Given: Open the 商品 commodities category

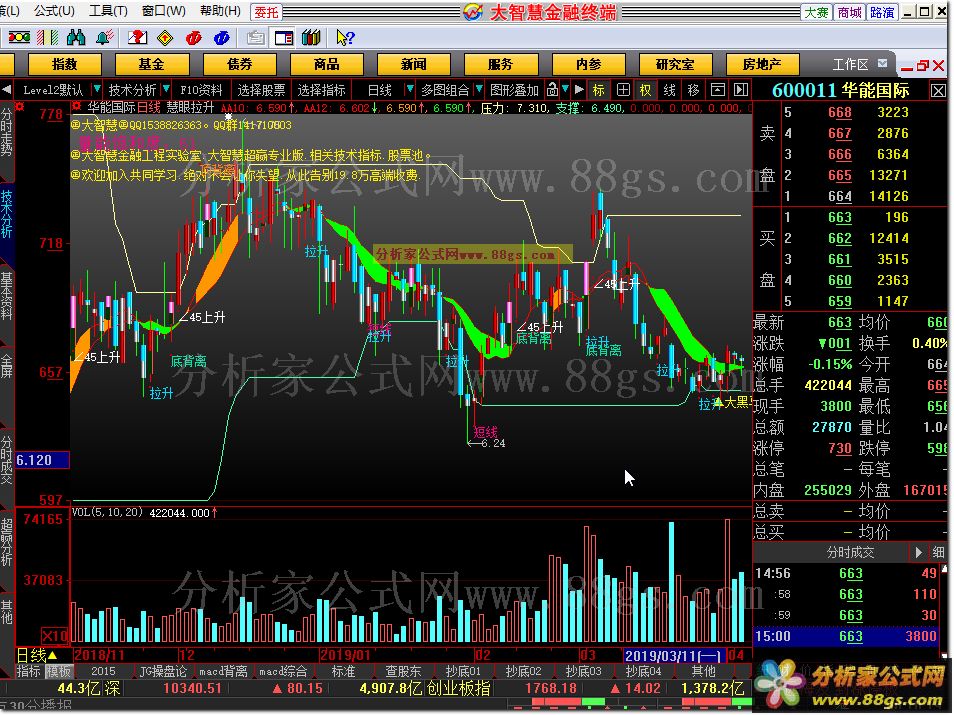Looking at the screenshot, I should (x=327, y=65).
